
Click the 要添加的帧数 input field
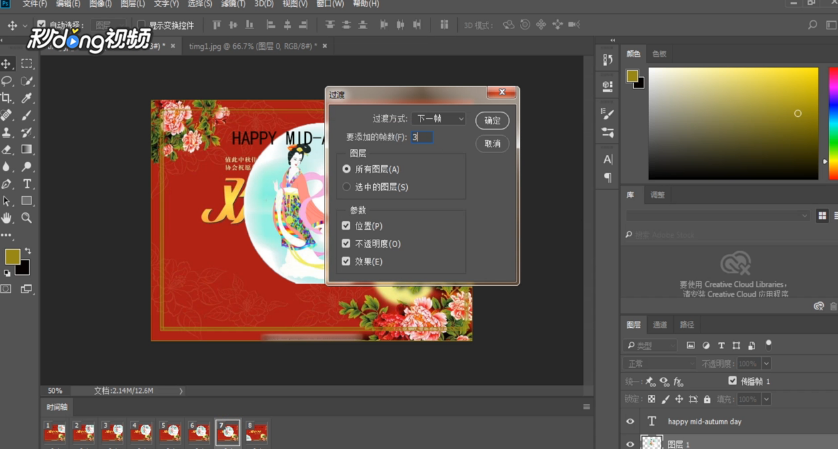pyautogui.click(x=422, y=137)
